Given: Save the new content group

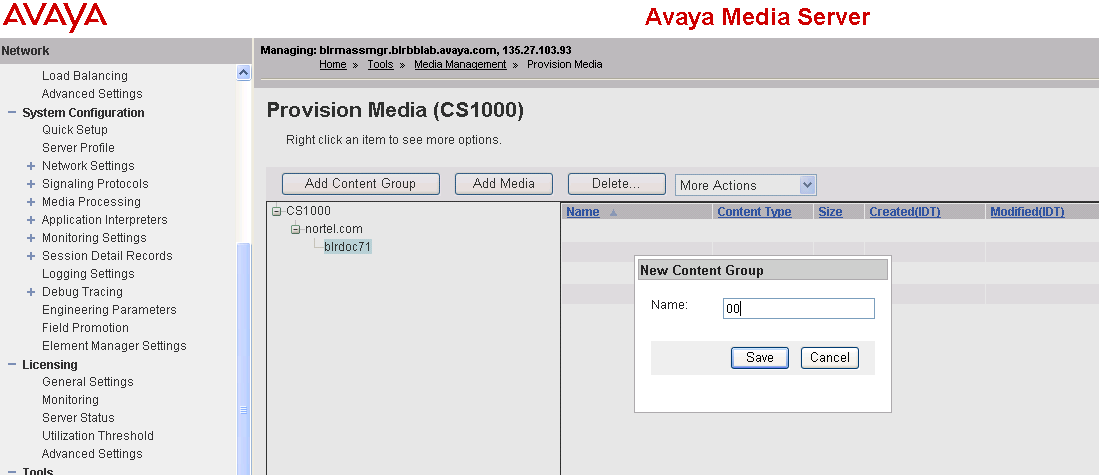Looking at the screenshot, I should (x=760, y=357).
